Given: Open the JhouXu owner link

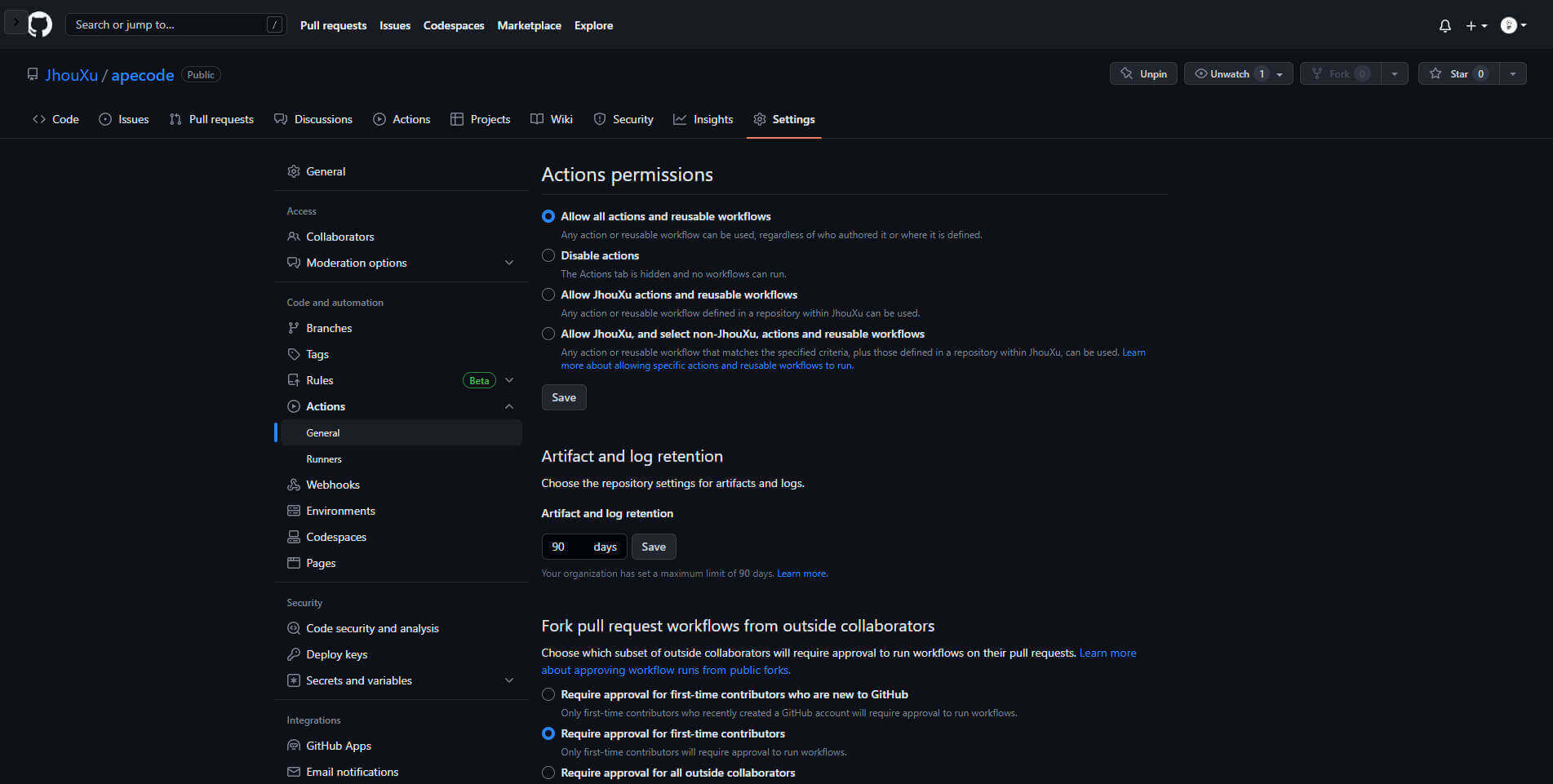Looking at the screenshot, I should click(x=71, y=75).
